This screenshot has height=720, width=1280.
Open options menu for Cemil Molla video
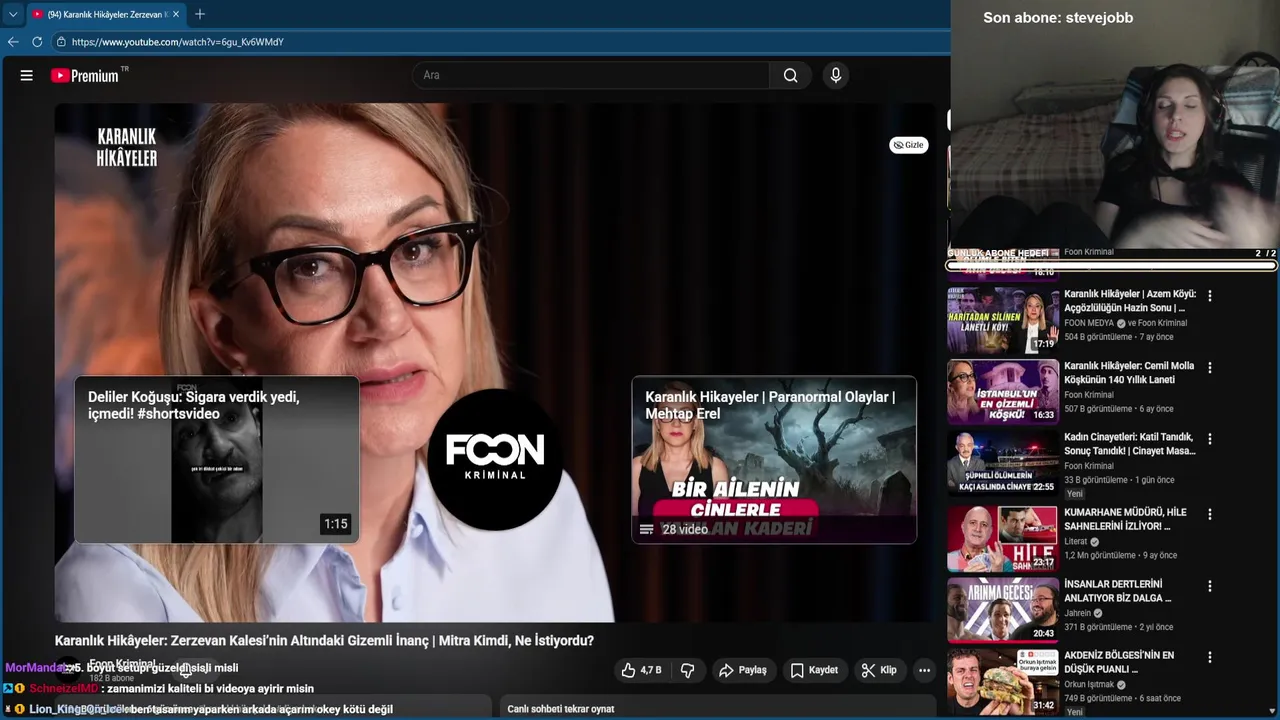(x=1210, y=368)
